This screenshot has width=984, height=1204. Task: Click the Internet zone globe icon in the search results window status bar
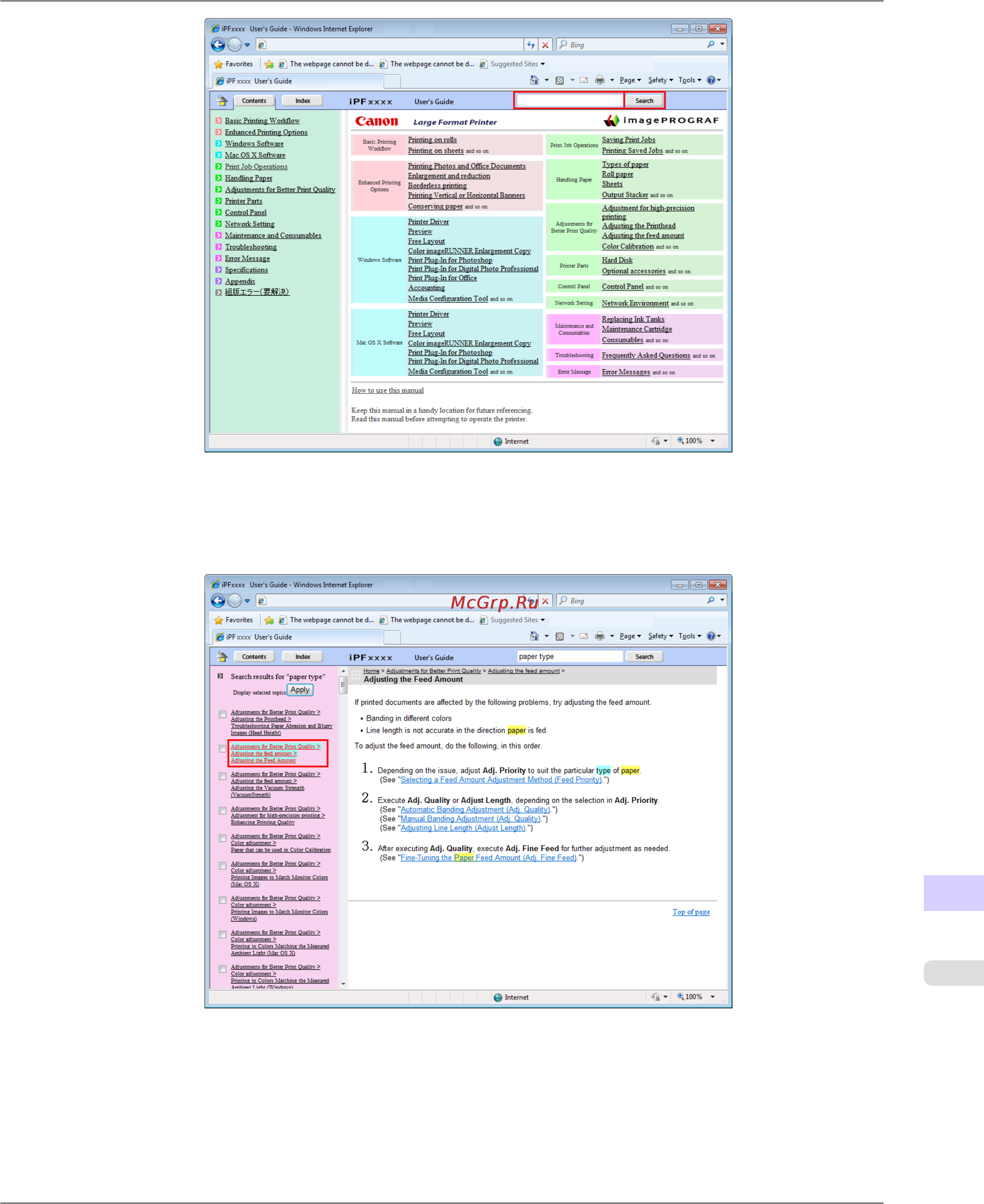point(498,997)
